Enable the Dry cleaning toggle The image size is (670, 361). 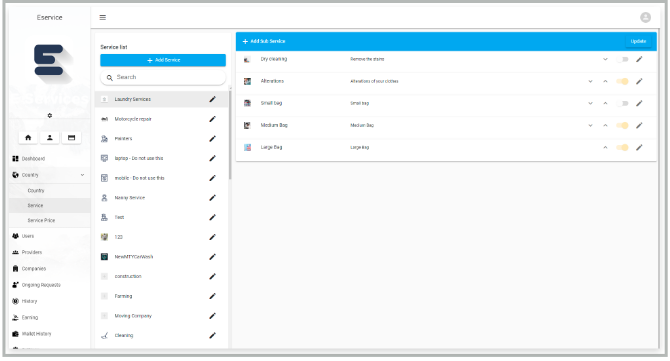(x=623, y=59)
